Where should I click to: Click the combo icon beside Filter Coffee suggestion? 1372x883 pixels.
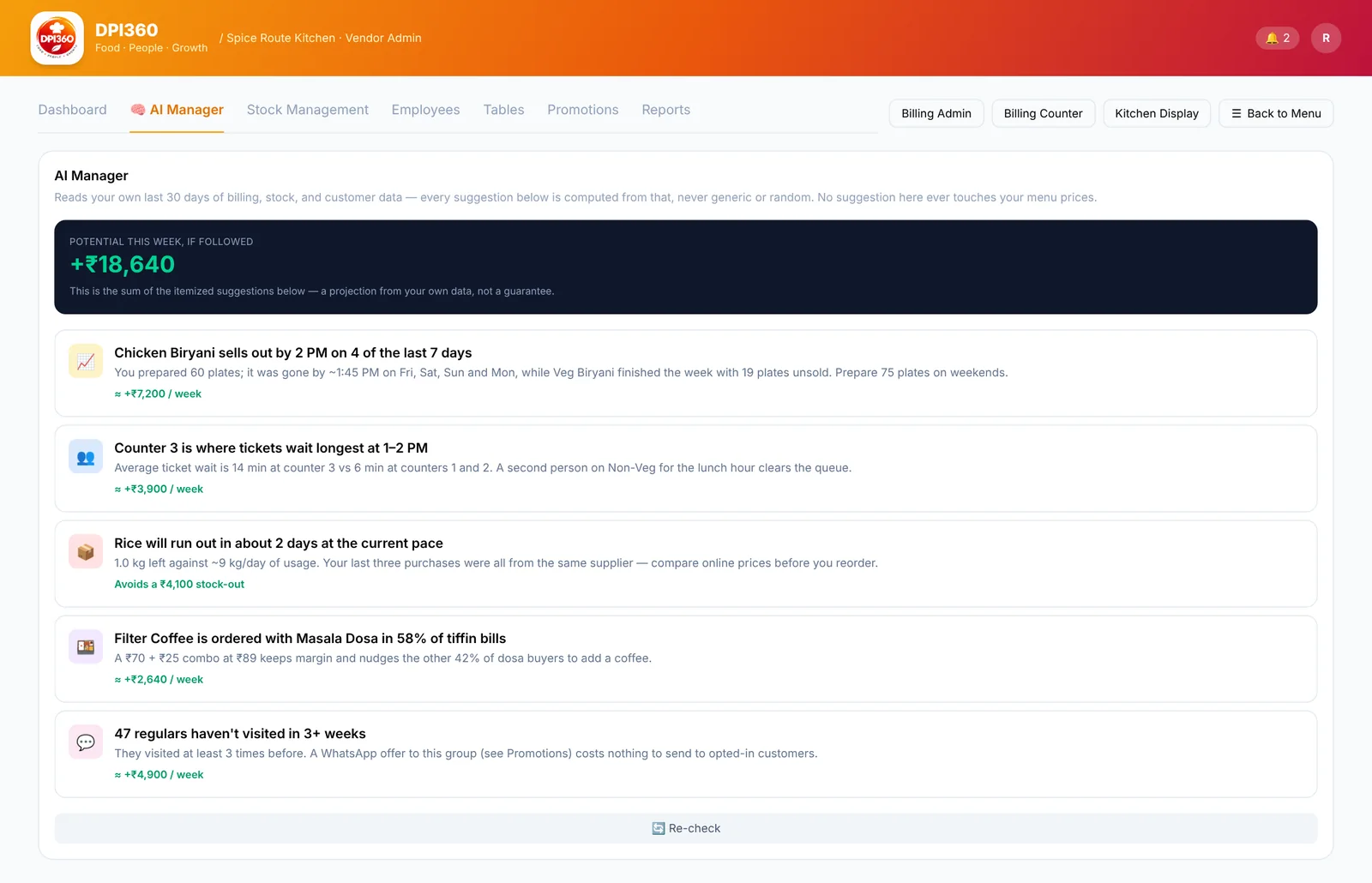point(86,647)
